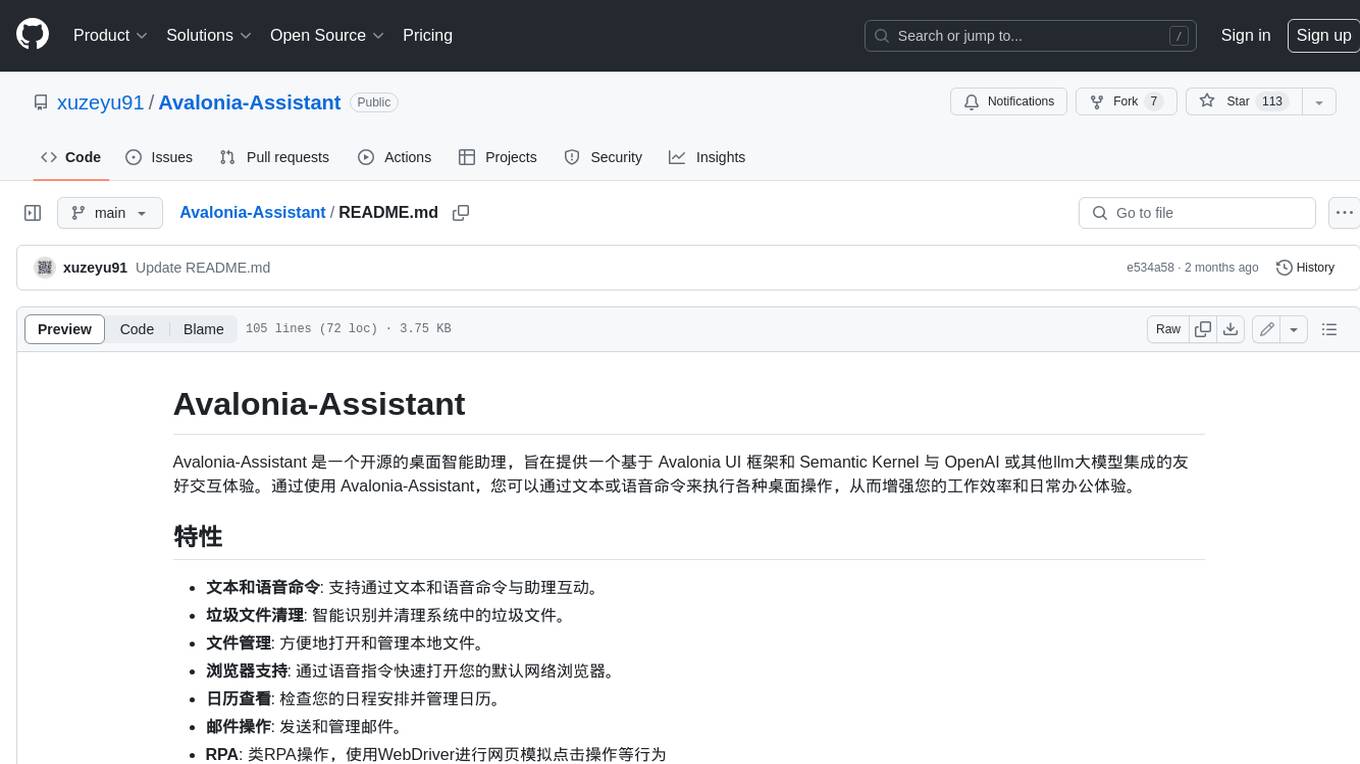Open the Avalonia-Assistant repository title link
1360x764 pixels.
tap(249, 102)
